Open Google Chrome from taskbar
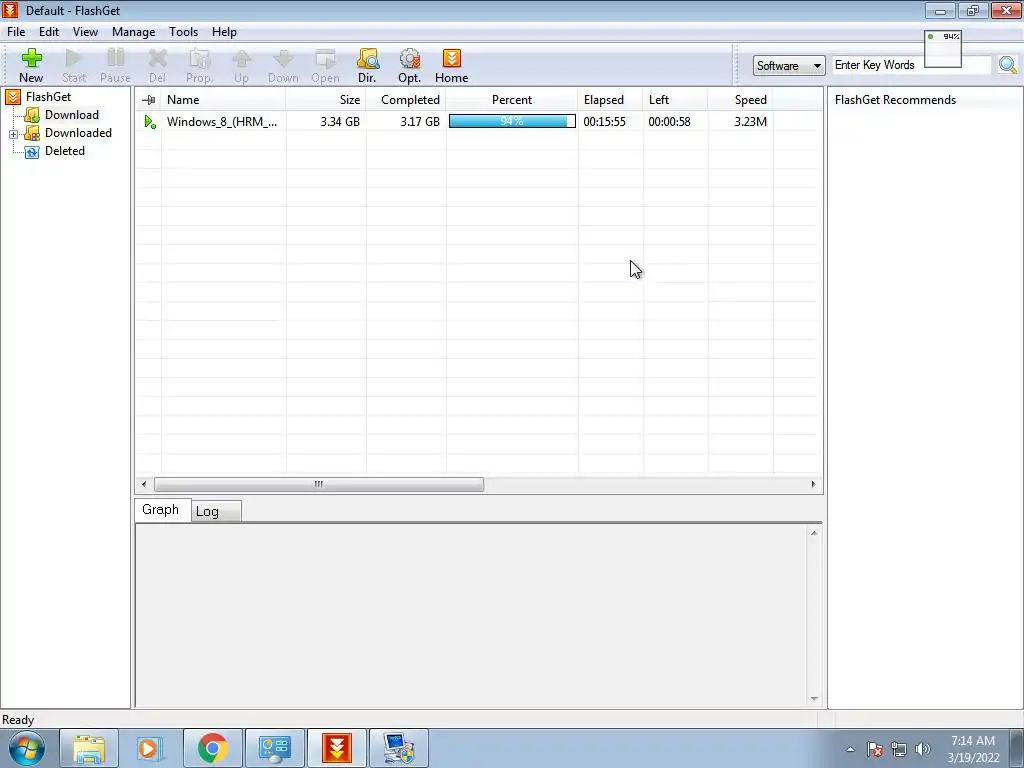Viewport: 1024px width, 768px height. (212, 748)
